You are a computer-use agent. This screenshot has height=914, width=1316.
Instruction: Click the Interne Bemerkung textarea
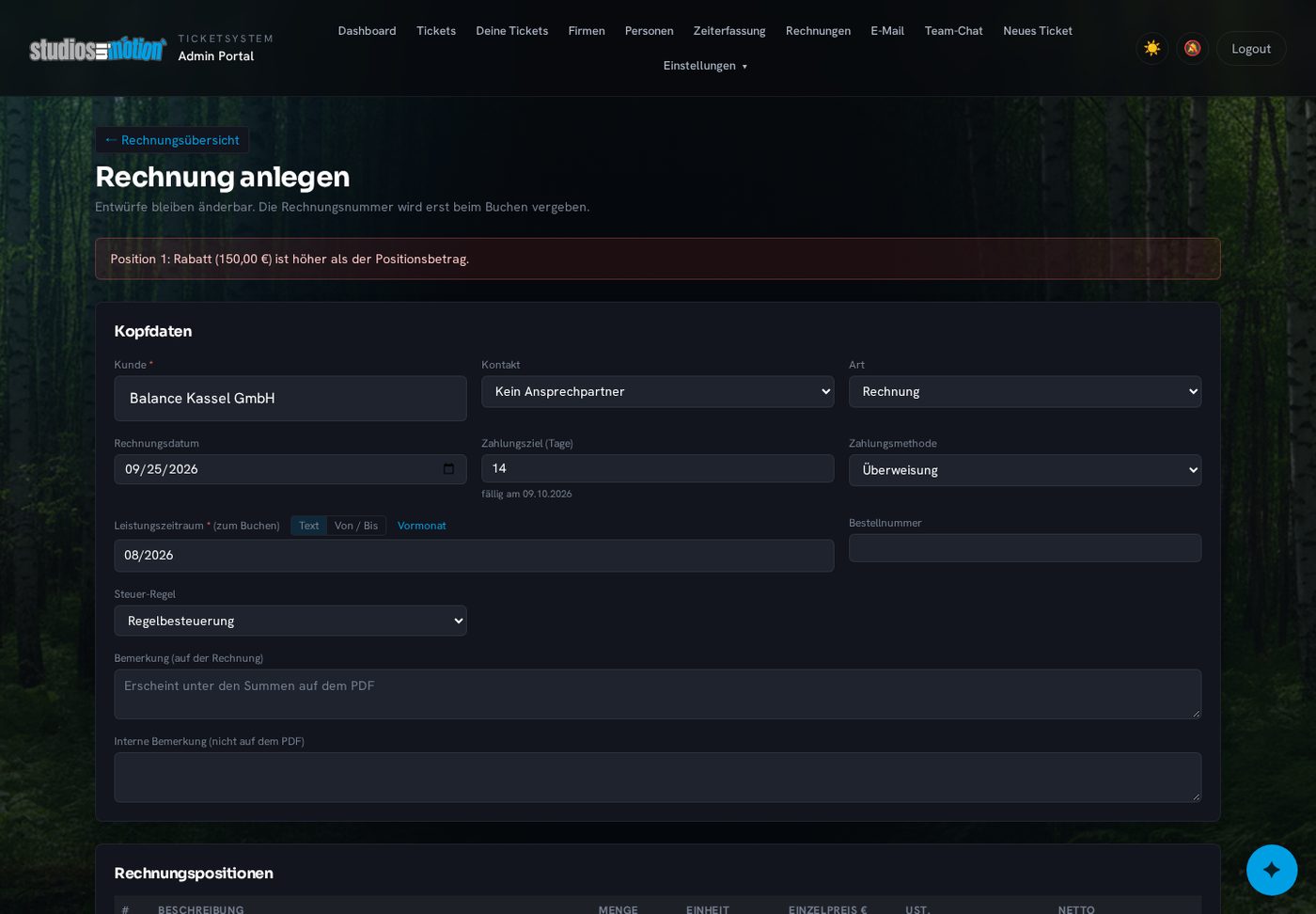point(658,778)
